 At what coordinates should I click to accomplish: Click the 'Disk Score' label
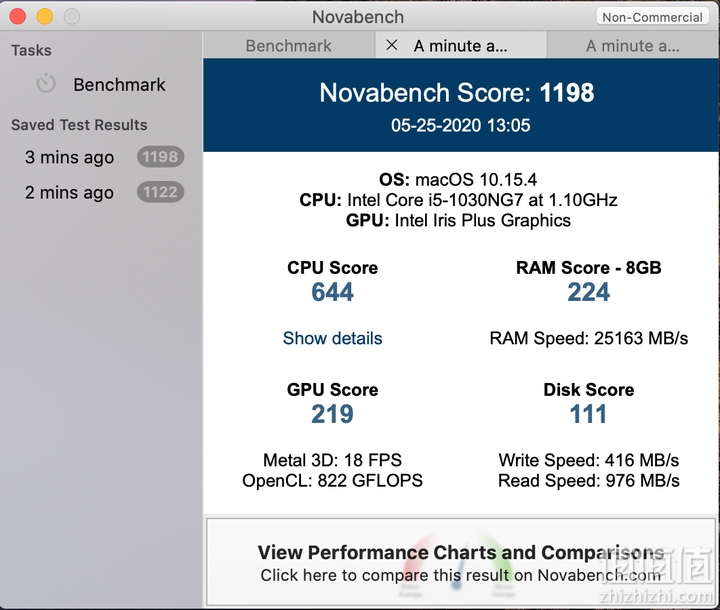point(589,390)
